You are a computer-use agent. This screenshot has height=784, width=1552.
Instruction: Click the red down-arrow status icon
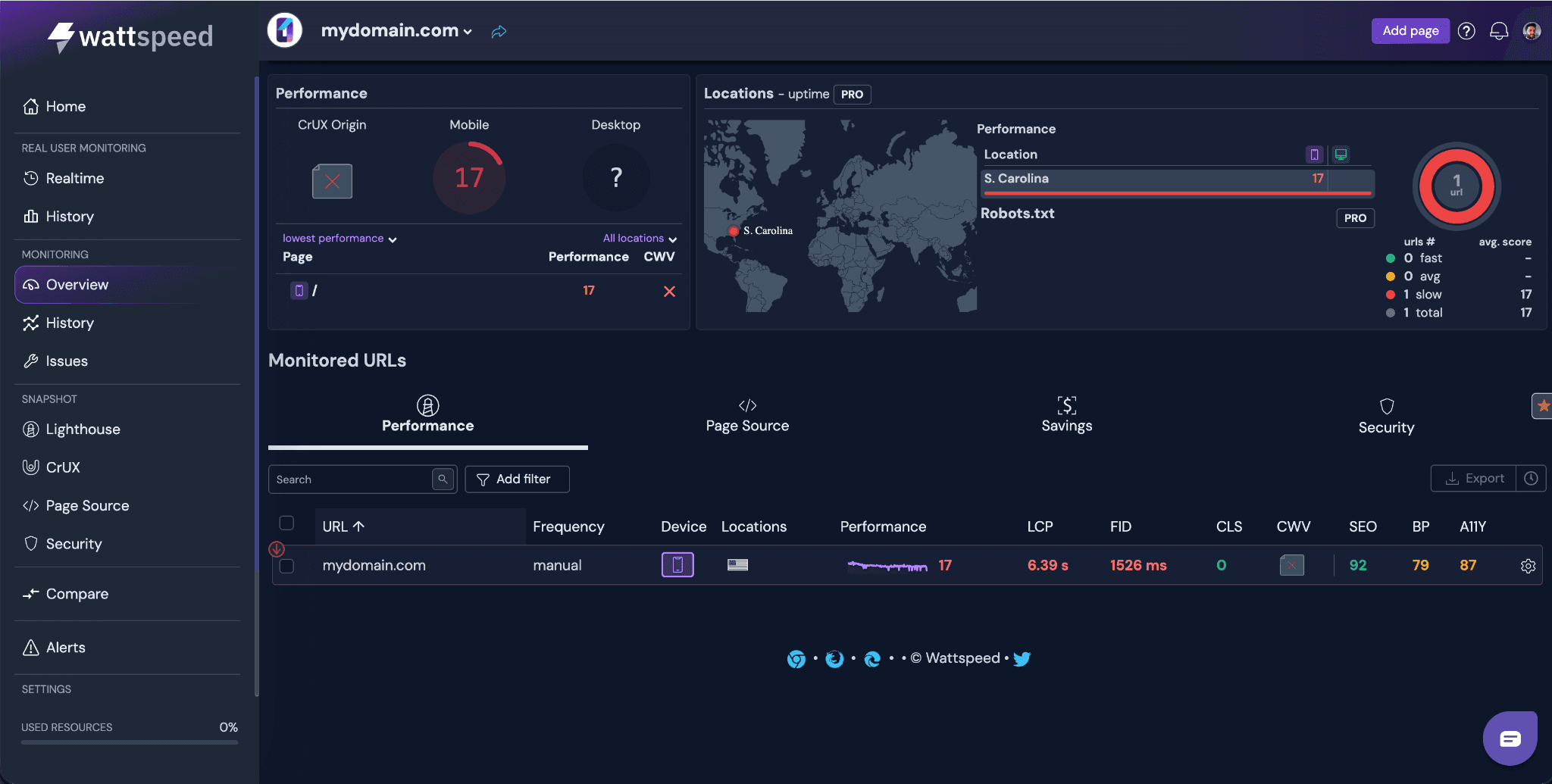click(277, 548)
